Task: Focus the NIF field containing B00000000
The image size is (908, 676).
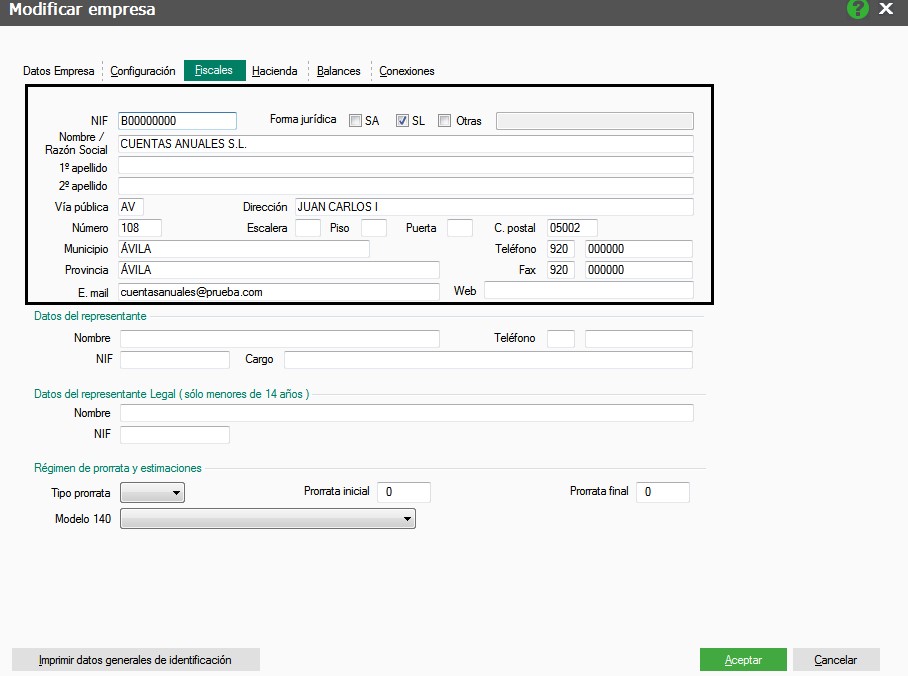Action: (x=177, y=120)
